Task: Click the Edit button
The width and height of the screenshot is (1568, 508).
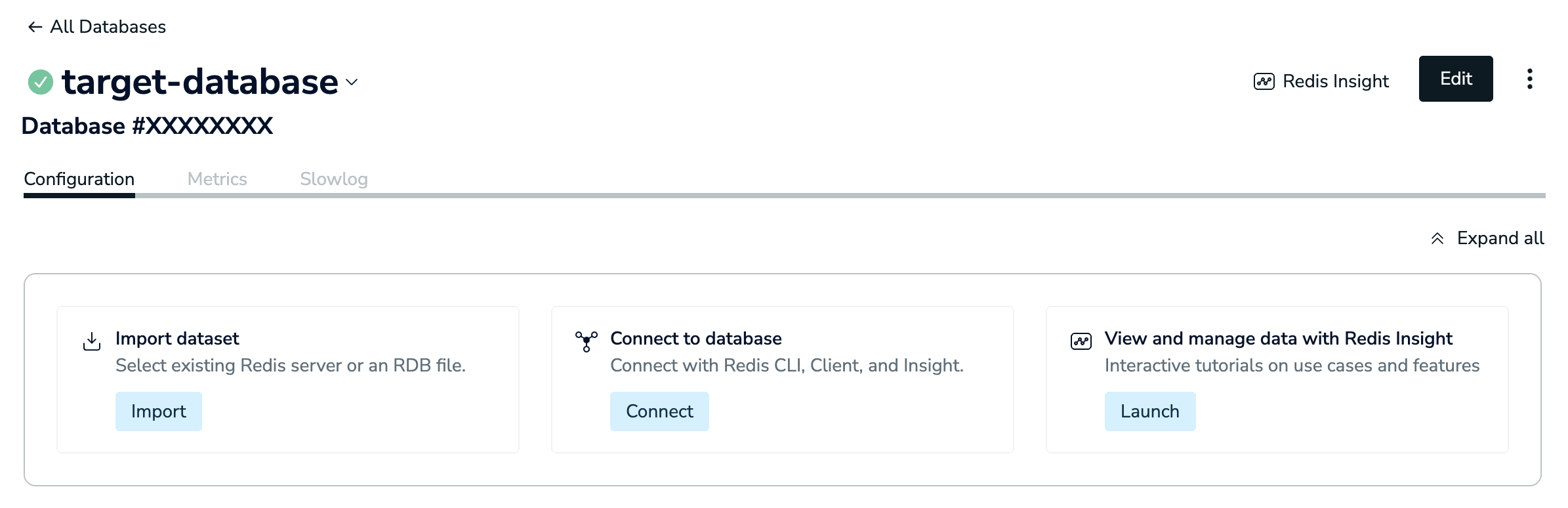Action: [x=1456, y=79]
